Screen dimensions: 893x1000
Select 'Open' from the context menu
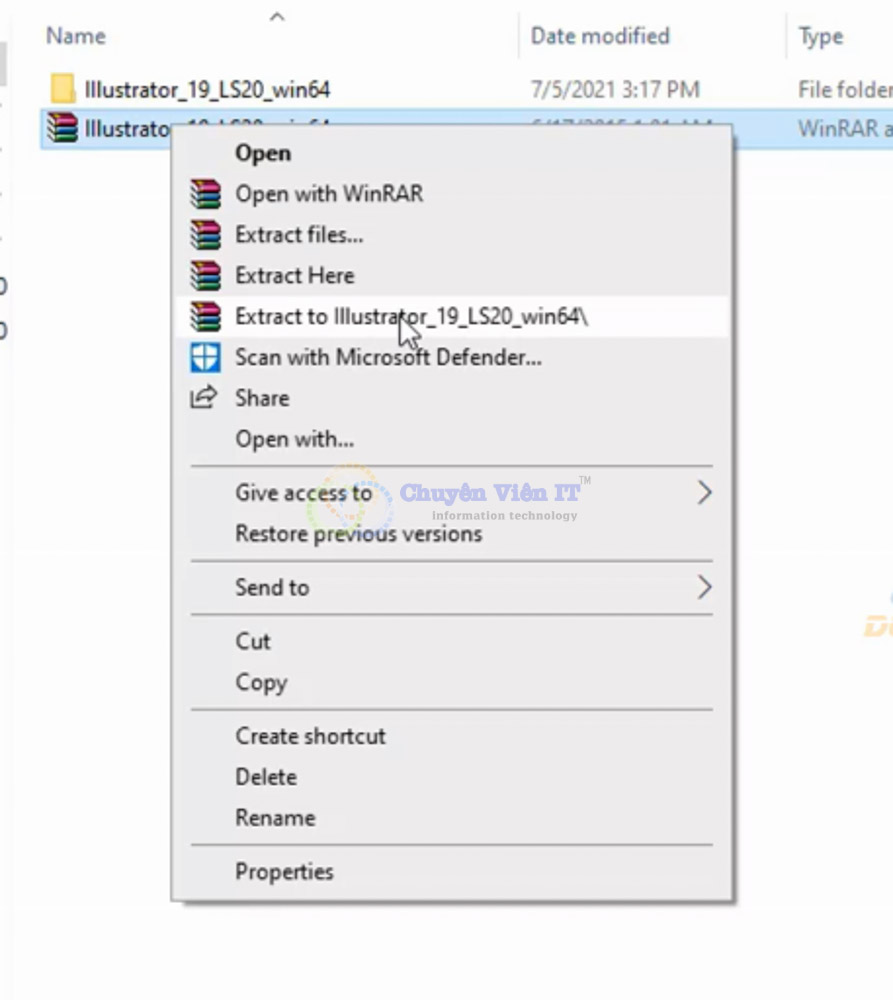(265, 153)
